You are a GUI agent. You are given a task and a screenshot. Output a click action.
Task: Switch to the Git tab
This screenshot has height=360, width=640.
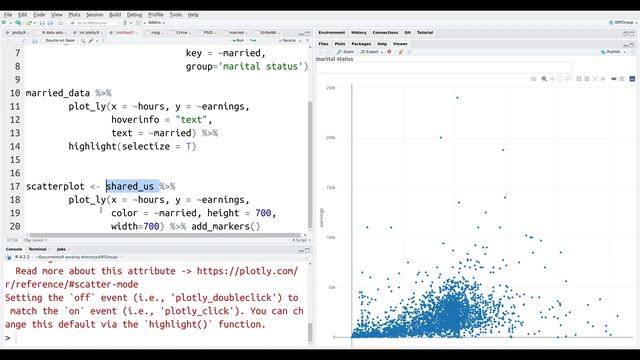(407, 33)
